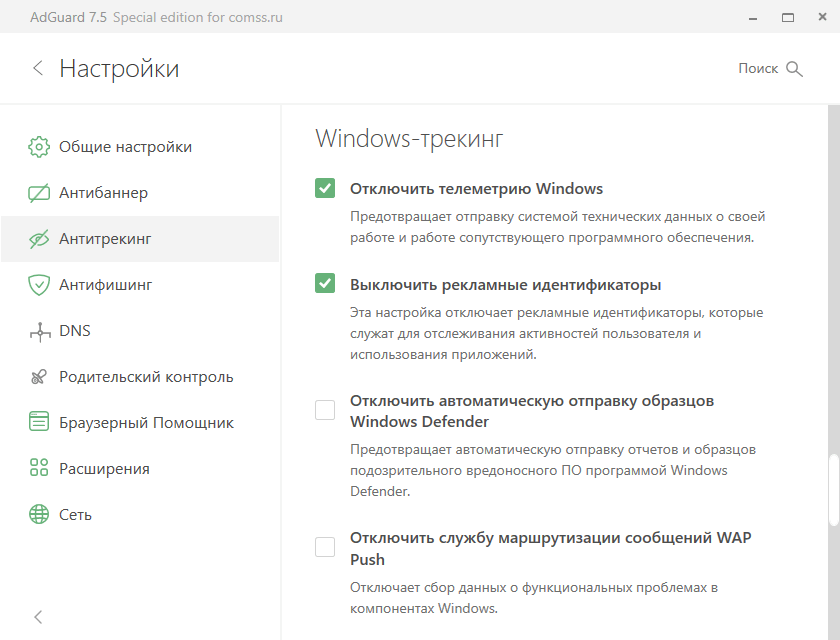Close the AdGuard window

[x=822, y=17]
